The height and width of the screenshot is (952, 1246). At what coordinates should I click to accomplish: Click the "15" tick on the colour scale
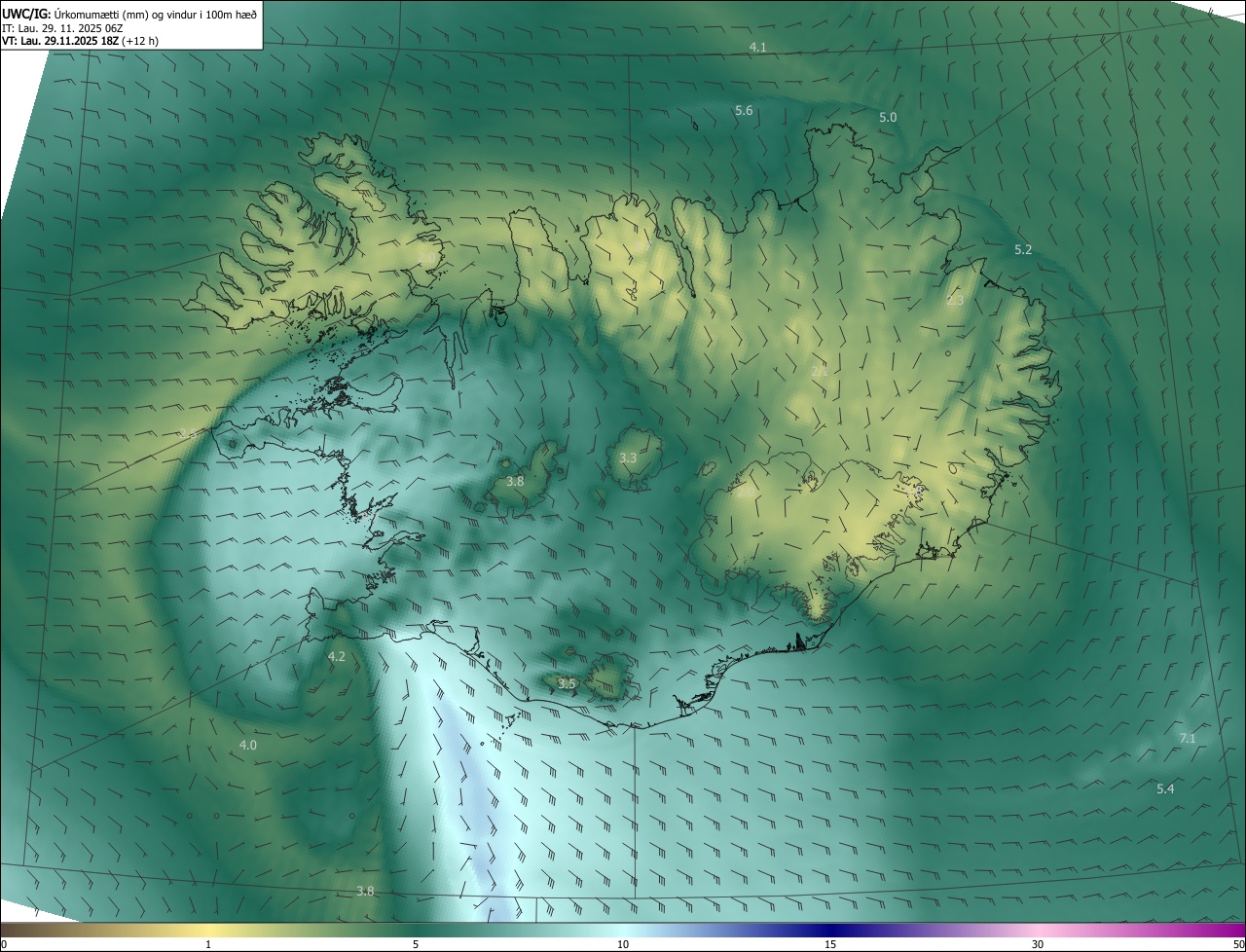830,944
